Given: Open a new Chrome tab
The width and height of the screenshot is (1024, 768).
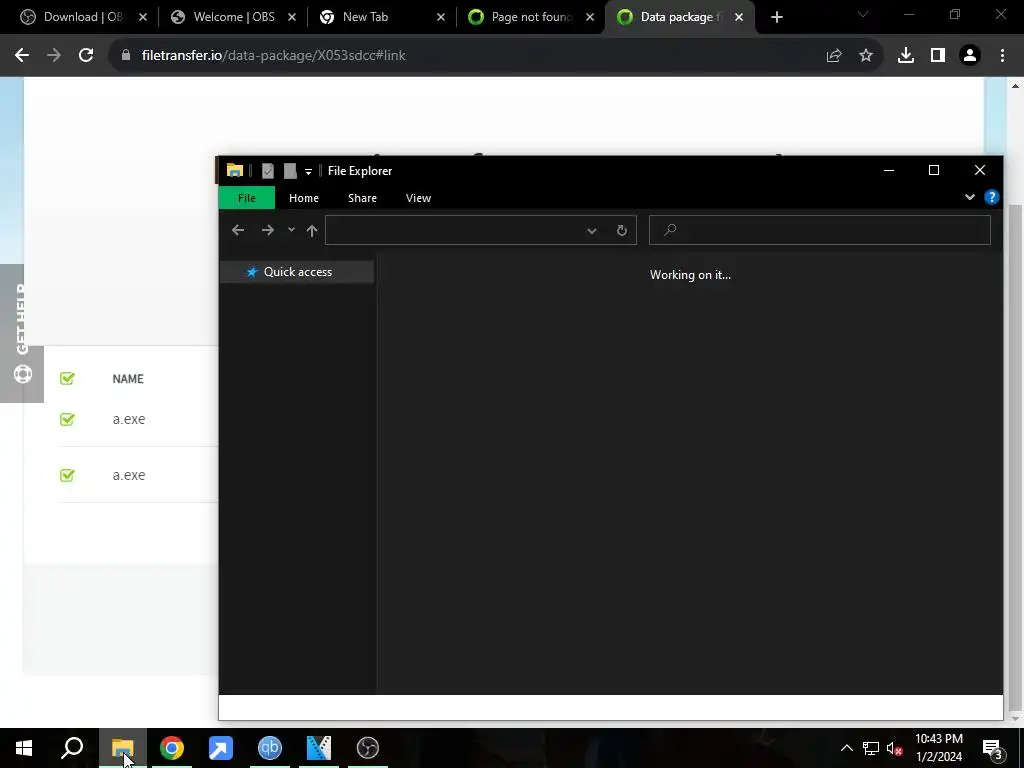Looking at the screenshot, I should point(776,17).
